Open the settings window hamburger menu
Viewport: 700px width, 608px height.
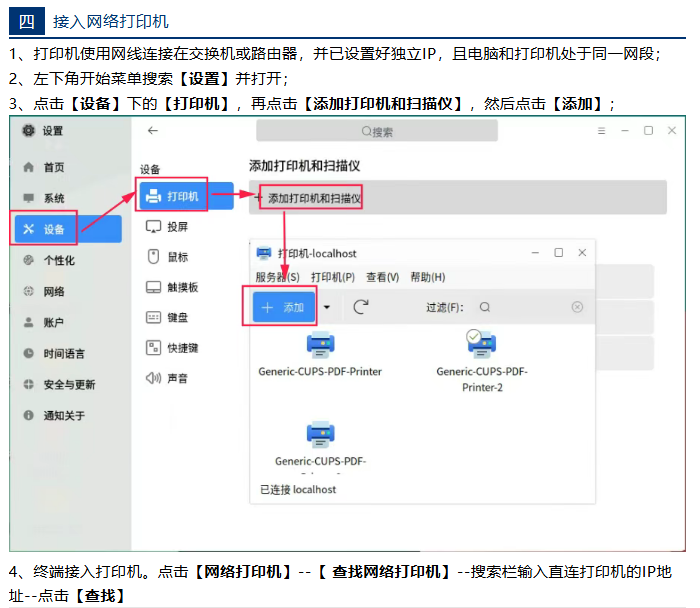point(600,131)
